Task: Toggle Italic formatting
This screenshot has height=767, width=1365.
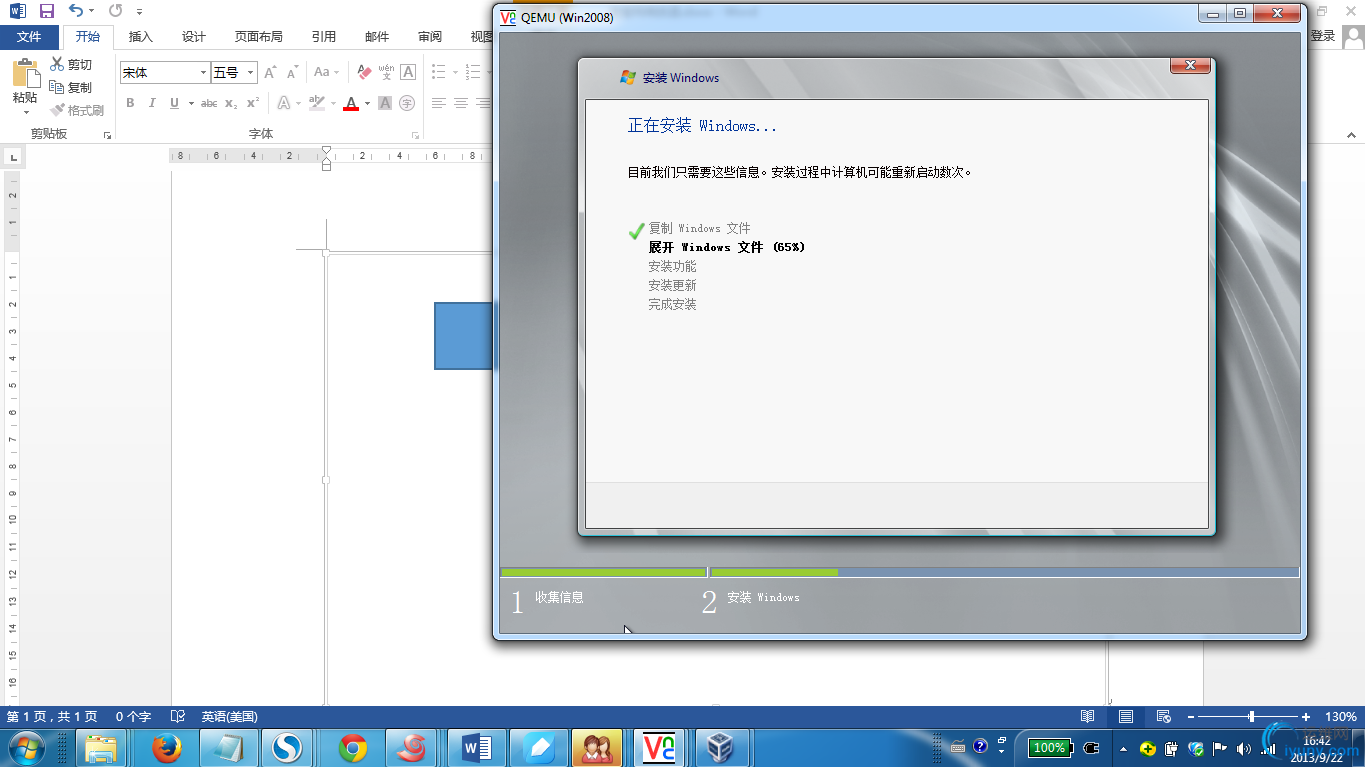Action: (x=152, y=103)
